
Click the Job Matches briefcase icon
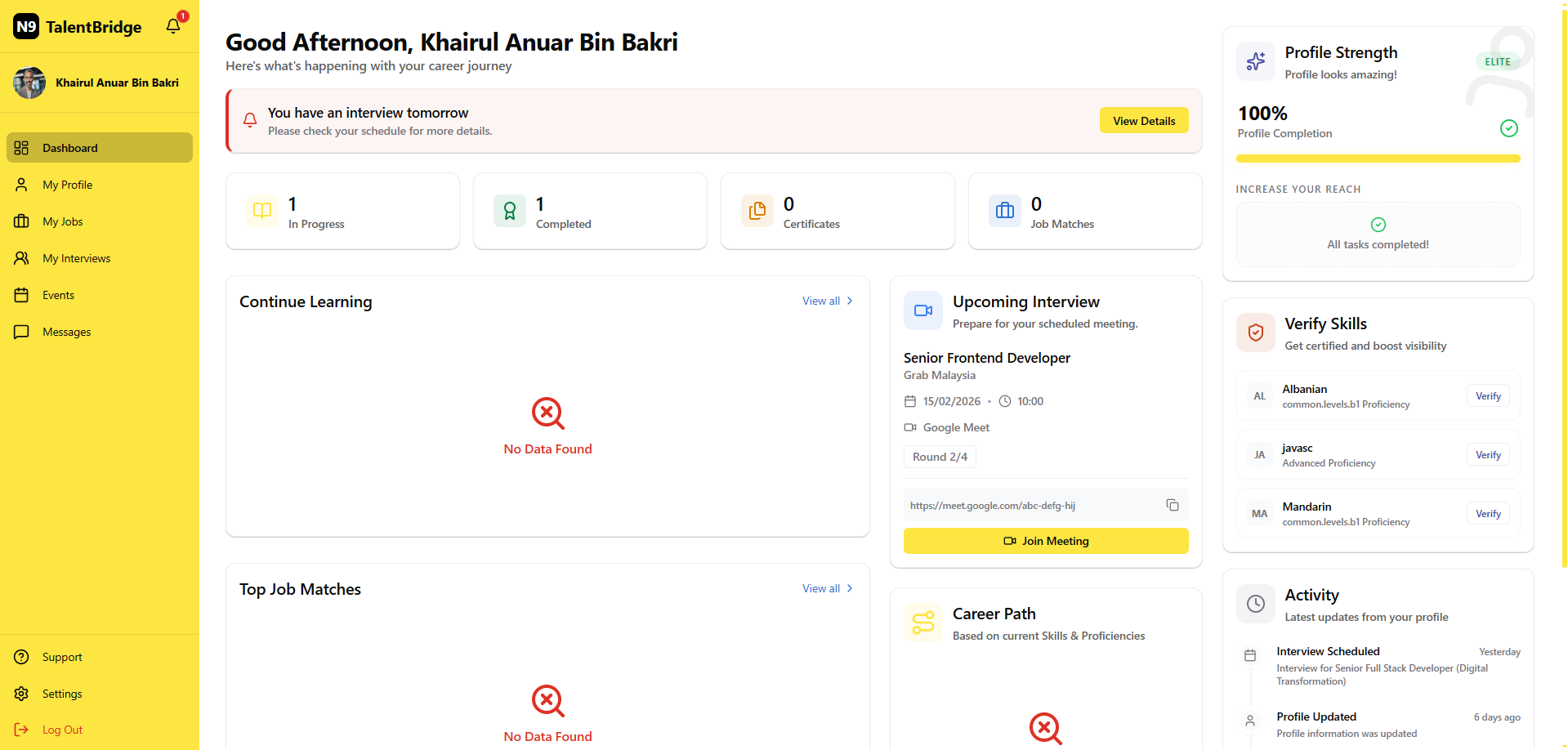pos(1005,211)
